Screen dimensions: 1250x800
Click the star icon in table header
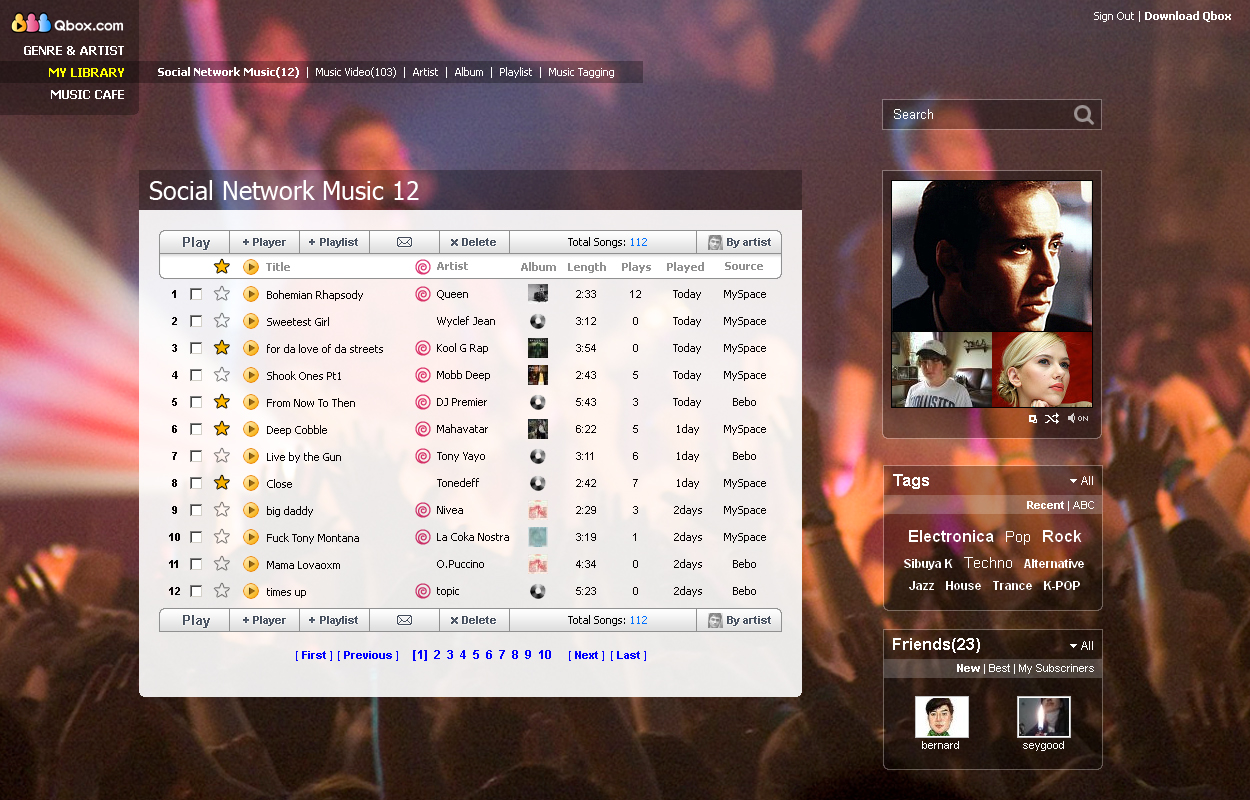click(x=222, y=267)
